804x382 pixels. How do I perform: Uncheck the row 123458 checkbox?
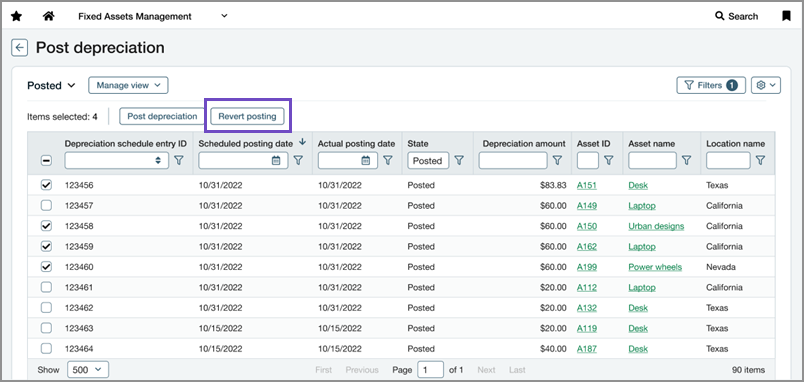(x=46, y=226)
